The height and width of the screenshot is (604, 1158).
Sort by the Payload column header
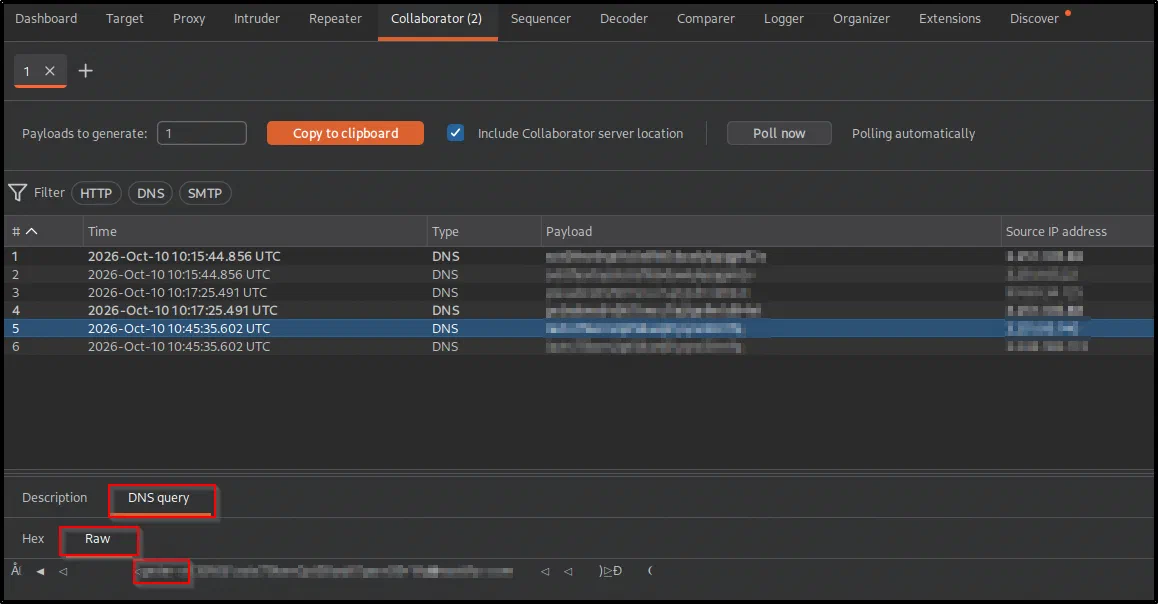pos(771,231)
